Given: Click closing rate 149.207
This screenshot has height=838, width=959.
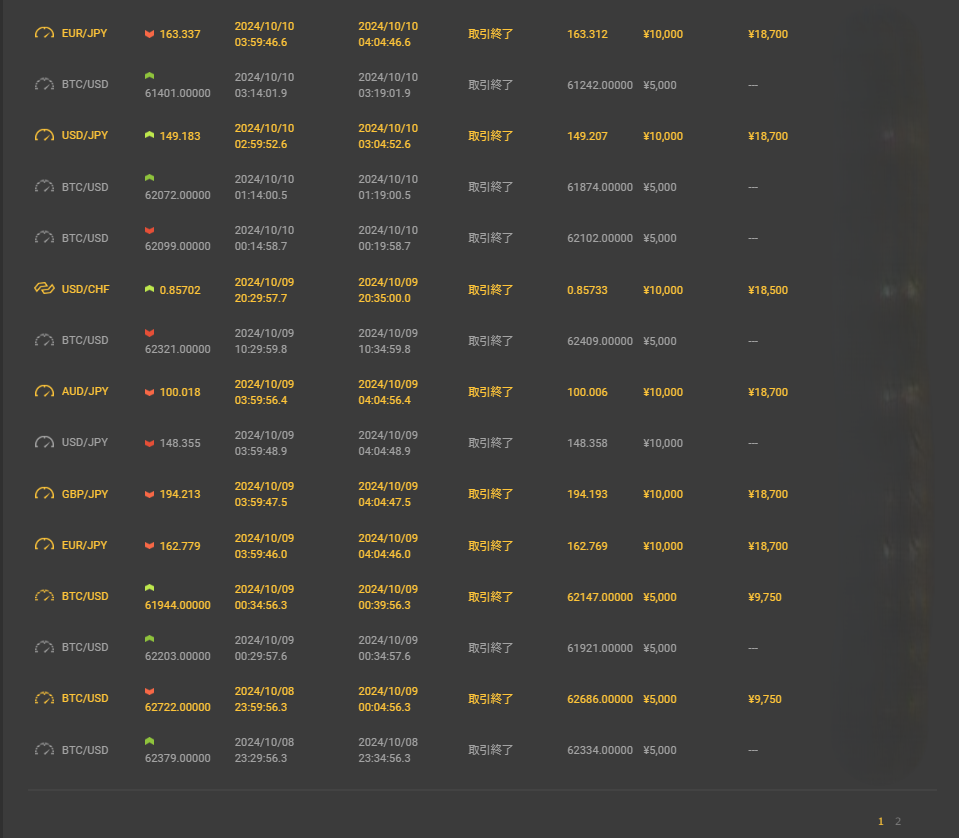Looking at the screenshot, I should 587,136.
